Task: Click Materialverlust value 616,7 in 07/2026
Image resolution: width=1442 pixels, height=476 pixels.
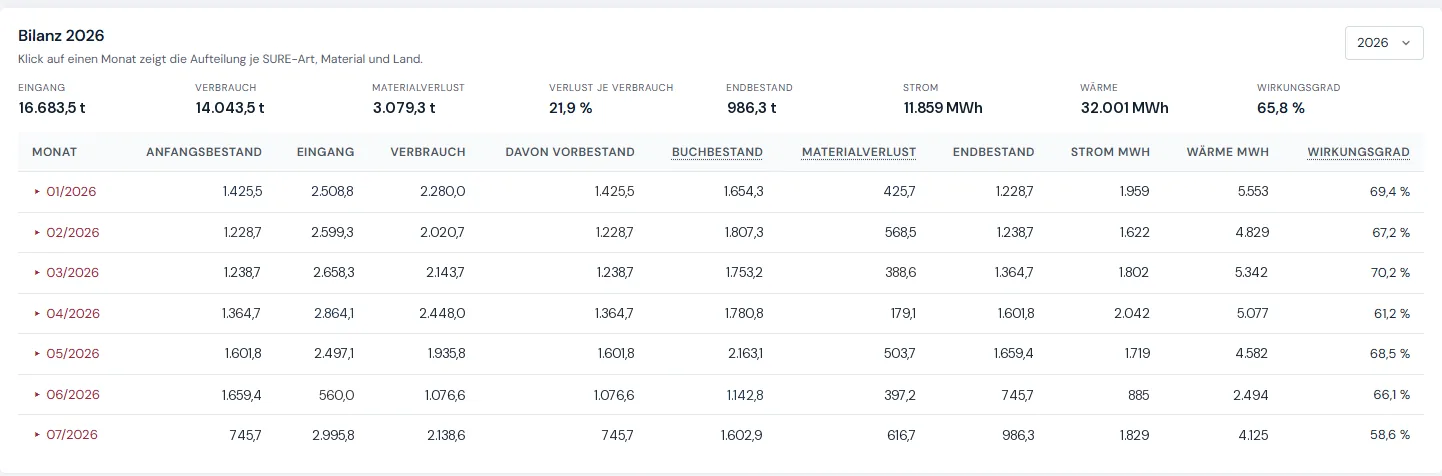Action: [900, 435]
